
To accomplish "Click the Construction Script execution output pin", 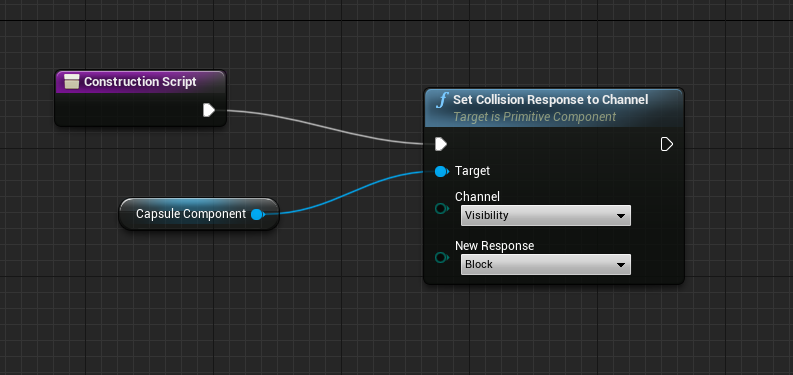I will 209,110.
